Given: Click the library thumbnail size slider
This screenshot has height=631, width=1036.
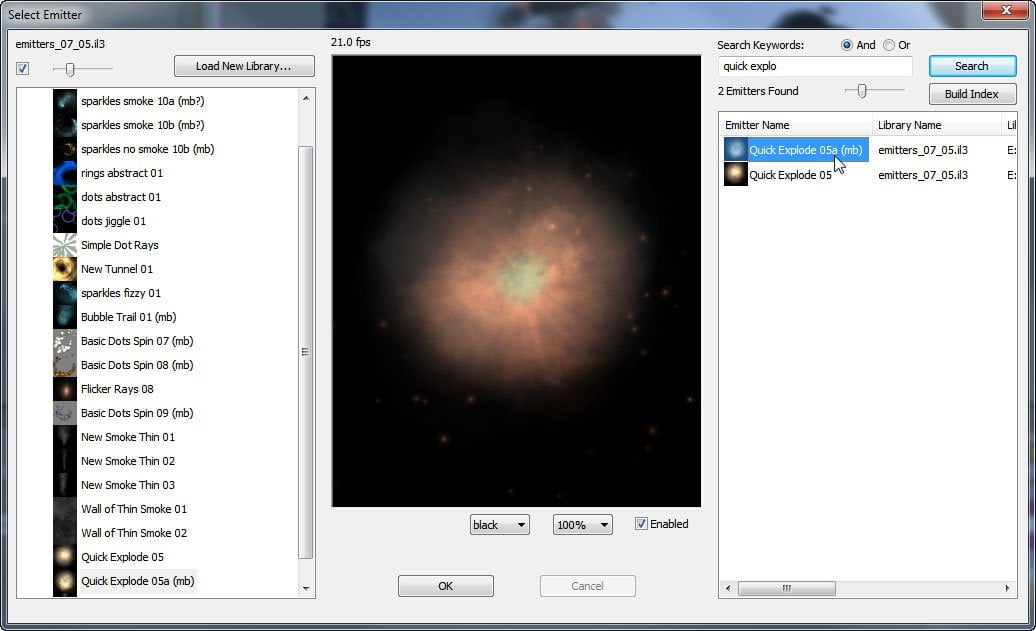Looking at the screenshot, I should [x=69, y=69].
